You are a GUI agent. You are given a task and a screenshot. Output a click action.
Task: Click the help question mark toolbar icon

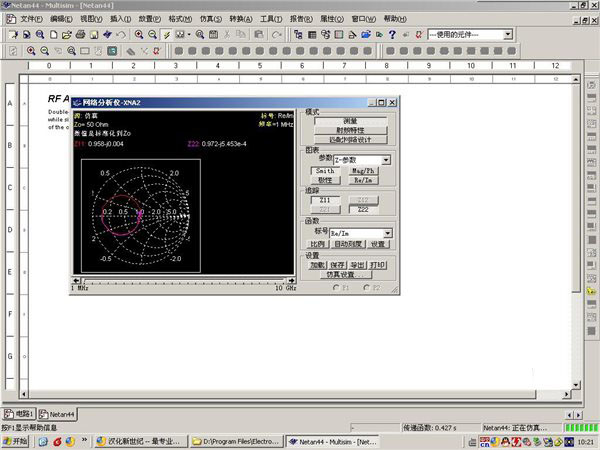click(392, 34)
